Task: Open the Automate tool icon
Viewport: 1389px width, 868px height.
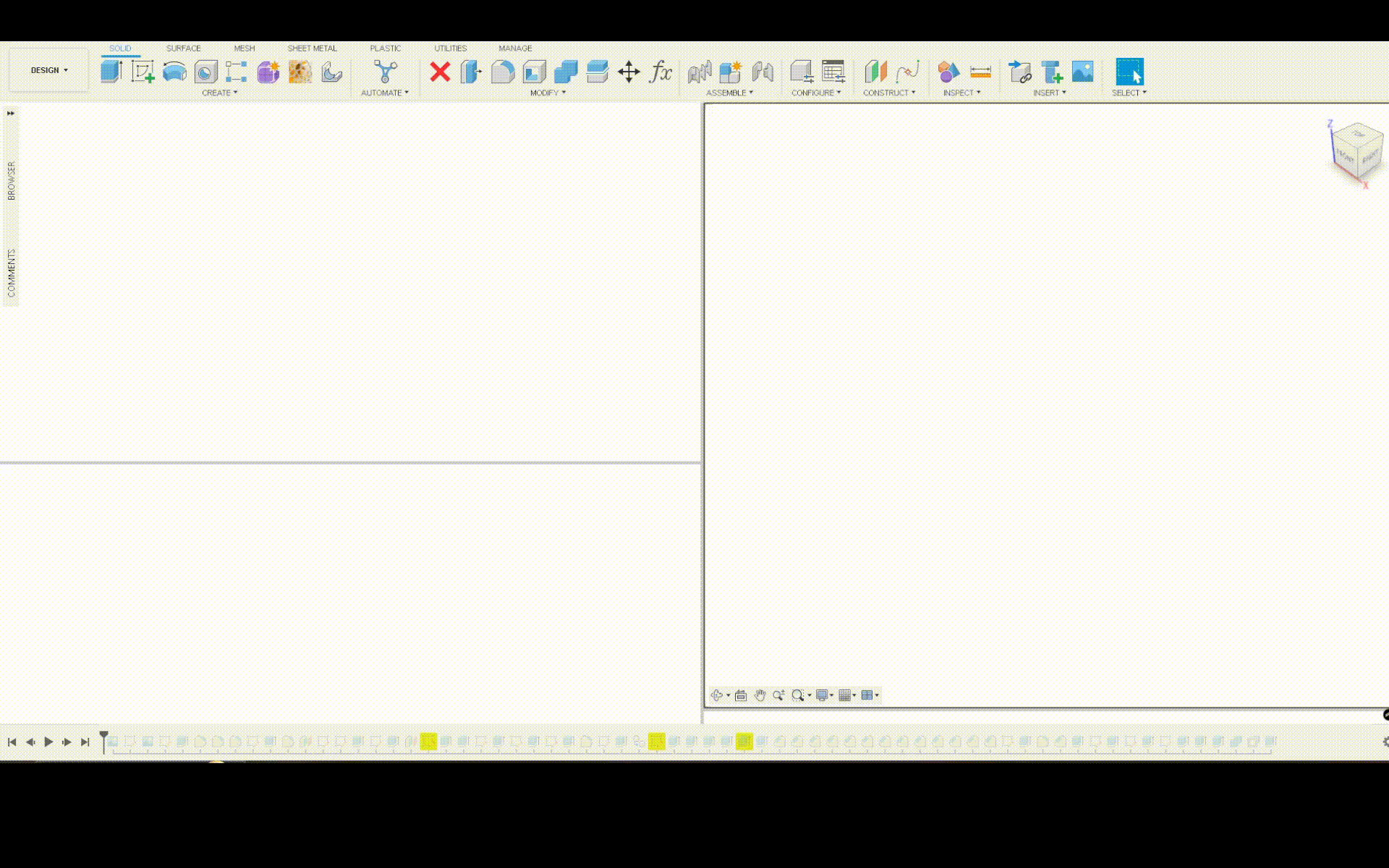Action: pyautogui.click(x=386, y=72)
